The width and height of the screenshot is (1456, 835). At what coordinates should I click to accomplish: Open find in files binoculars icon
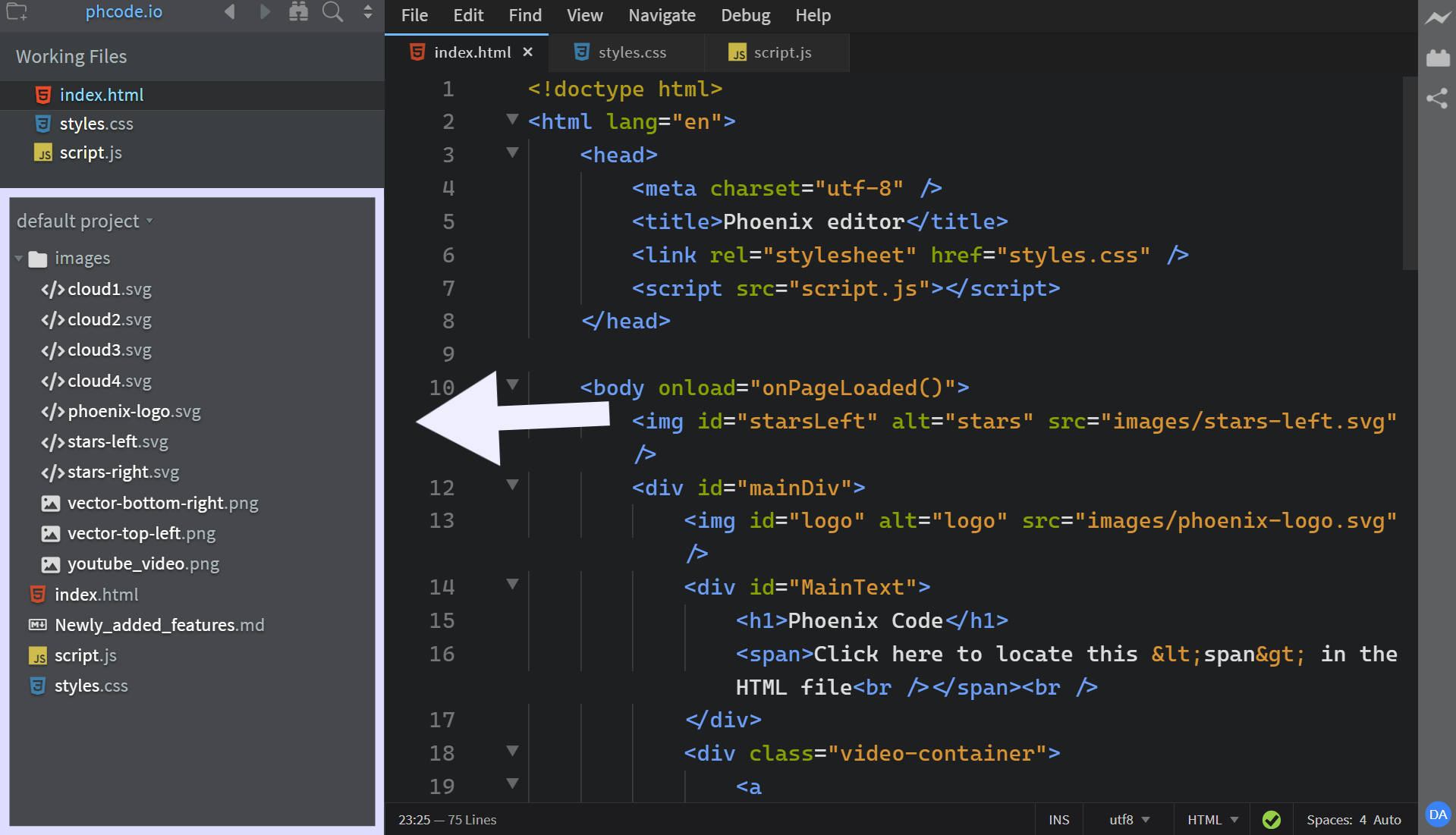pos(299,12)
